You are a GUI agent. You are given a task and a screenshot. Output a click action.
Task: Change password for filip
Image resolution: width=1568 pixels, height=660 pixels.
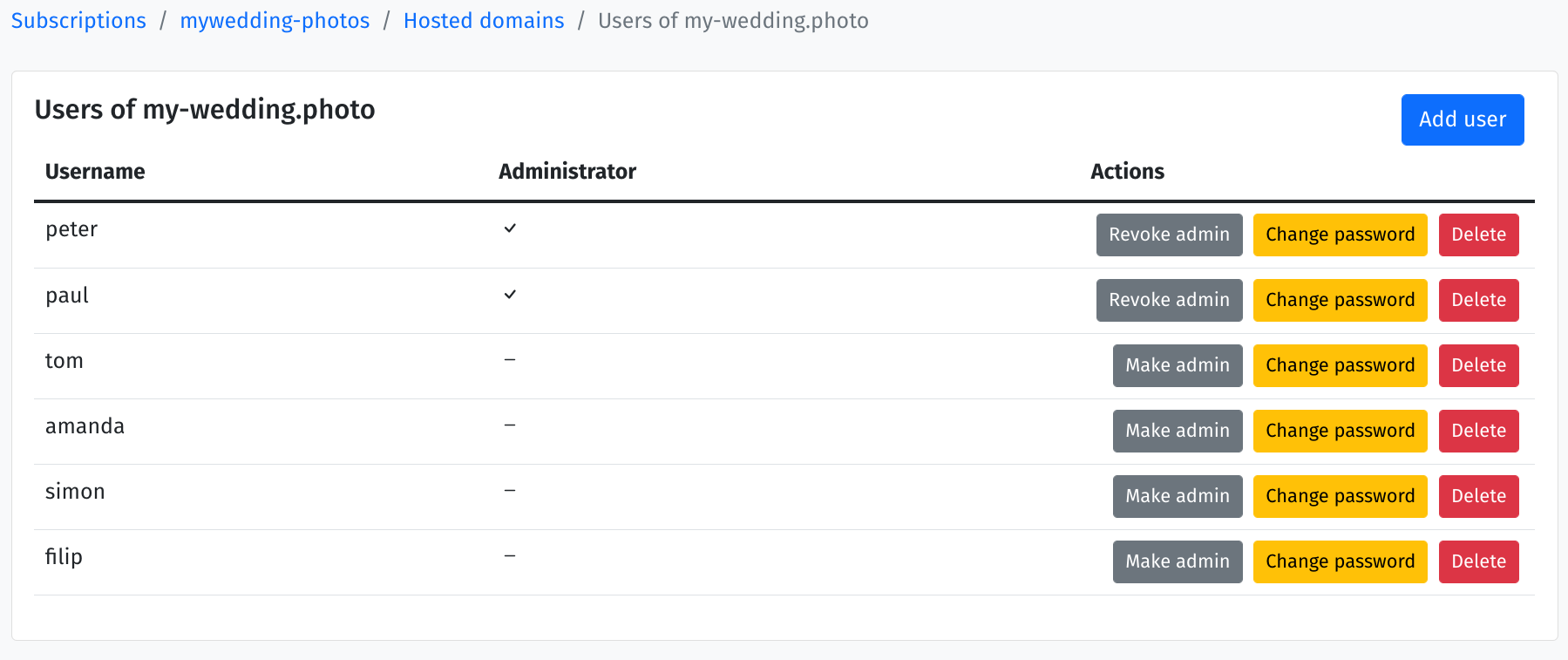pyautogui.click(x=1340, y=561)
